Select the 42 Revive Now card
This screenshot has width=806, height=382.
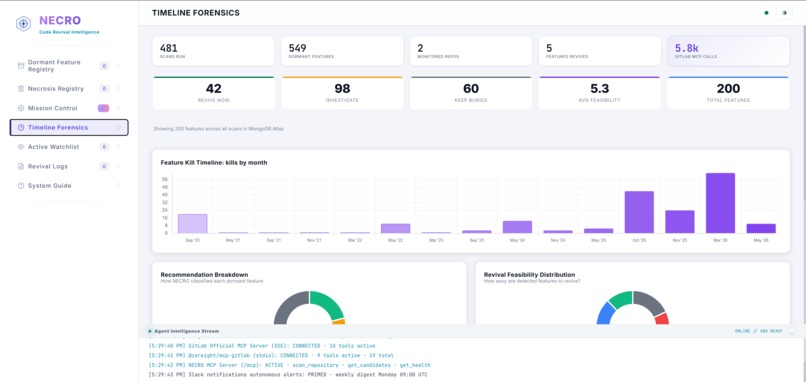(213, 93)
